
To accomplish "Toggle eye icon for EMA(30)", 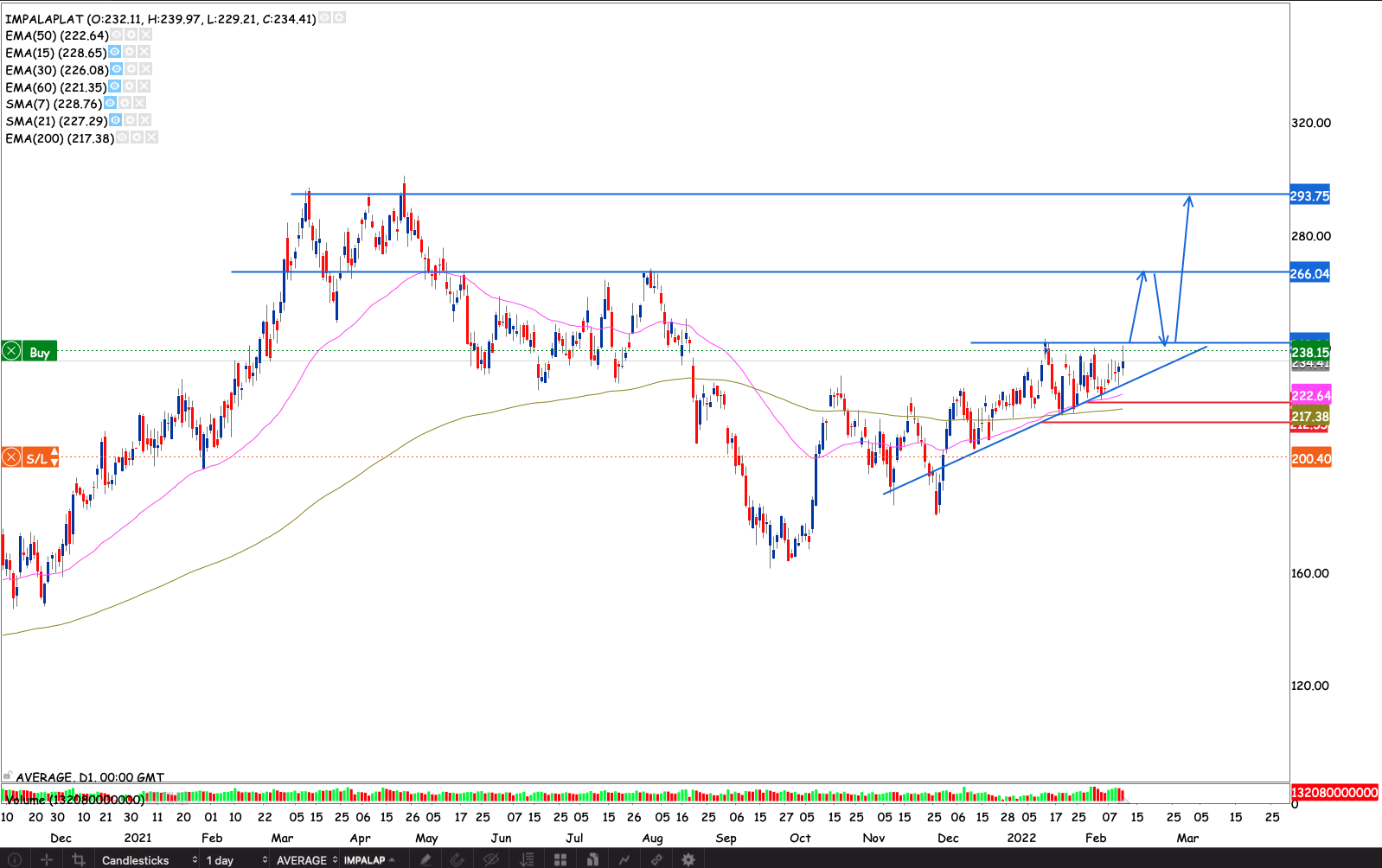I will [x=115, y=69].
